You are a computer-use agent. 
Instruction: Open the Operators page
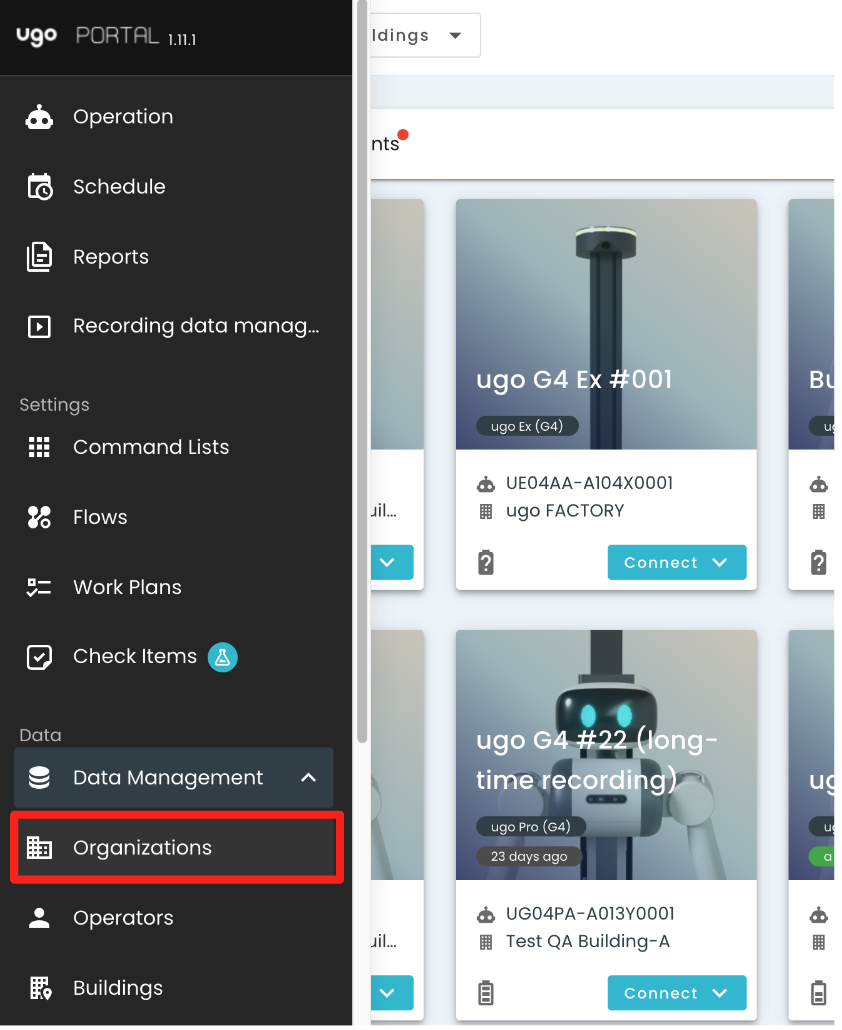click(173, 918)
